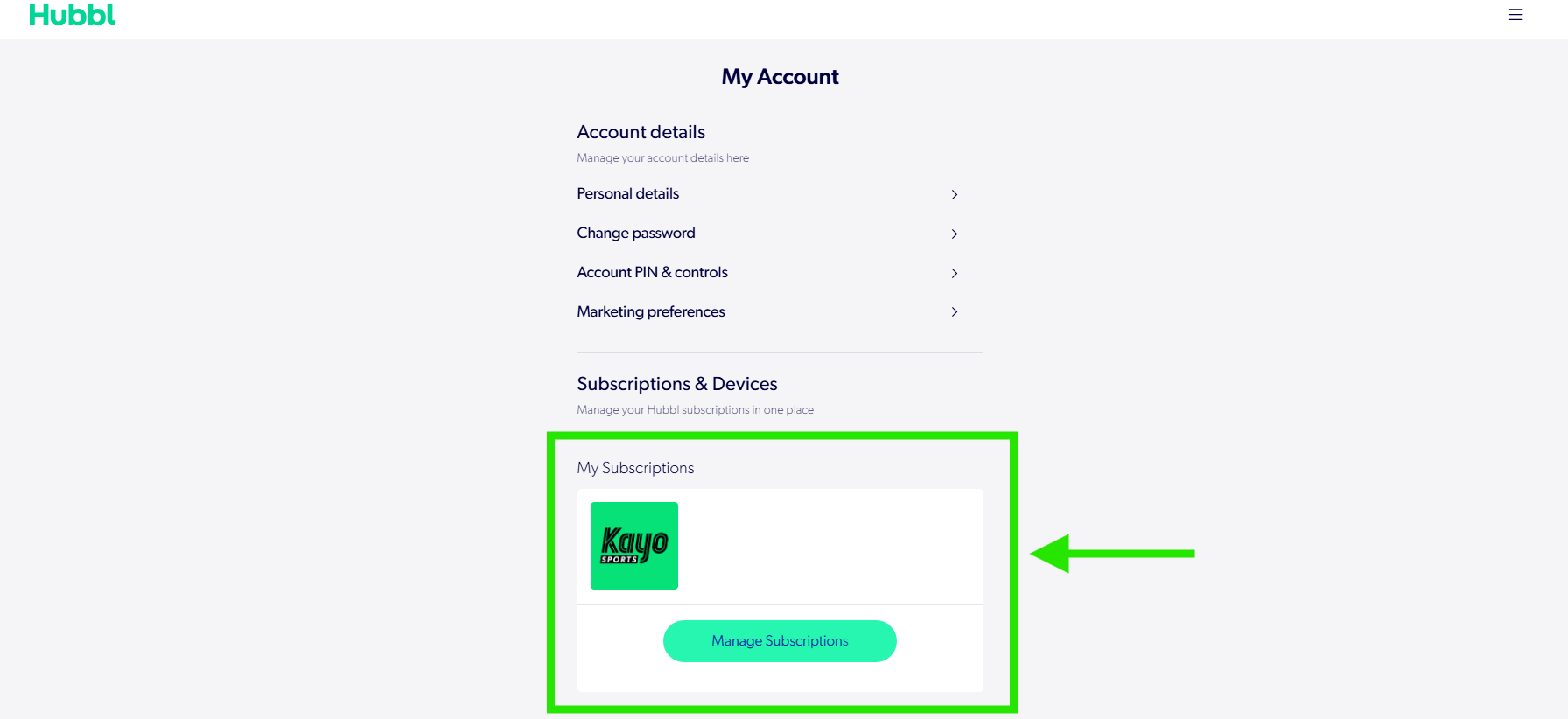1568x719 pixels.
Task: Click the My Account page title
Action: pos(780,77)
